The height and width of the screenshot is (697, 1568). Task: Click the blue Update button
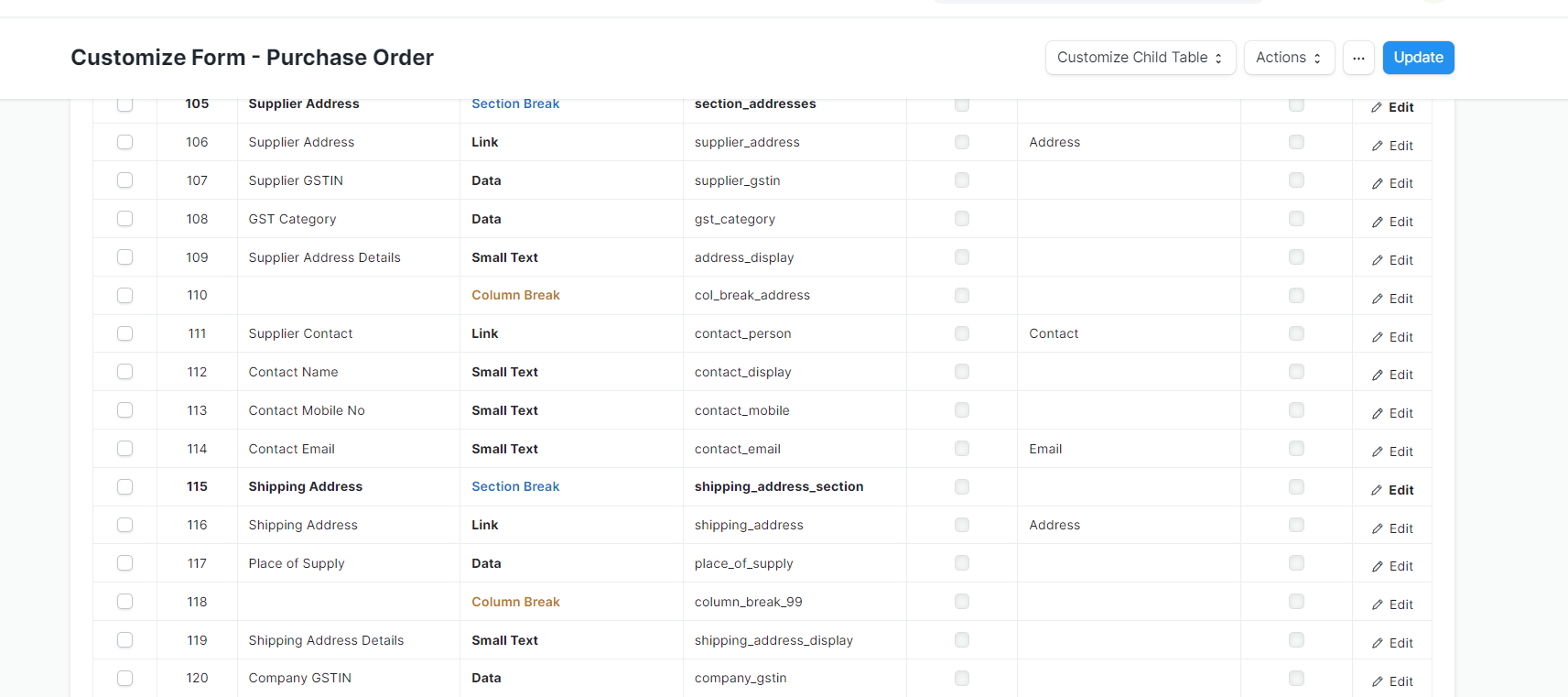point(1418,58)
